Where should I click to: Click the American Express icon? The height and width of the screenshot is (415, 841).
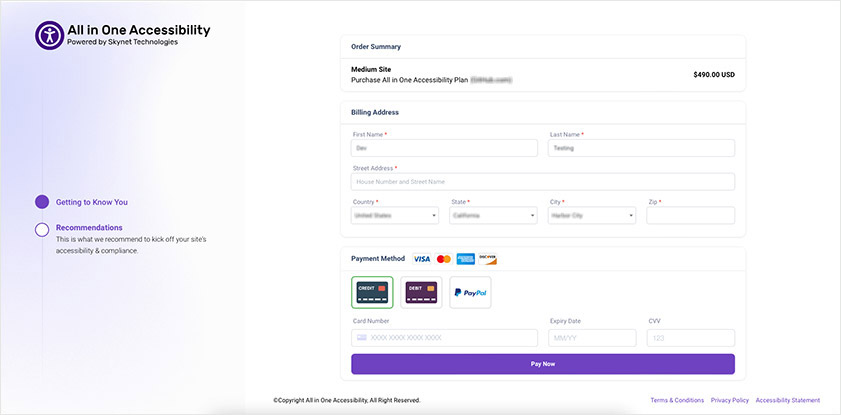(x=466, y=259)
